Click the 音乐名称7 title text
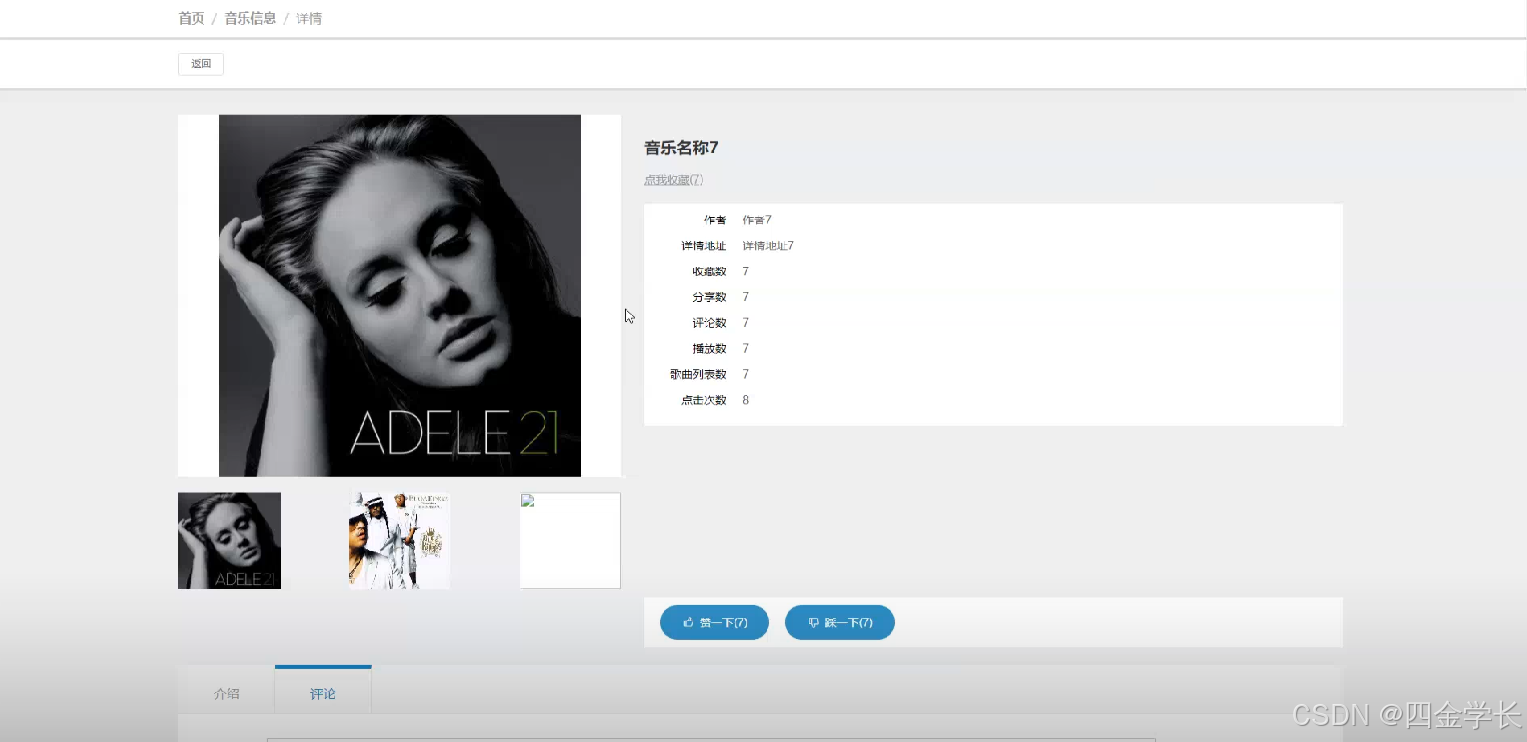Image resolution: width=1527 pixels, height=742 pixels. (681, 148)
